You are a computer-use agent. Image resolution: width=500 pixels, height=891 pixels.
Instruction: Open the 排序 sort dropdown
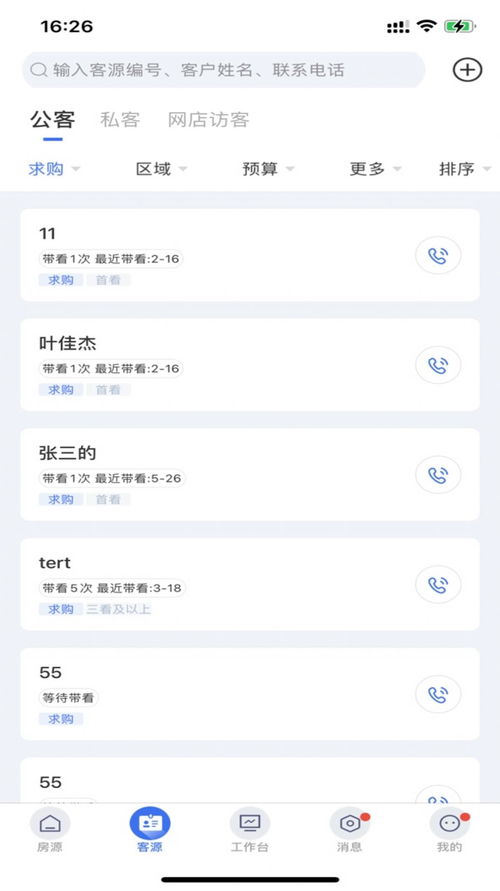(x=465, y=169)
